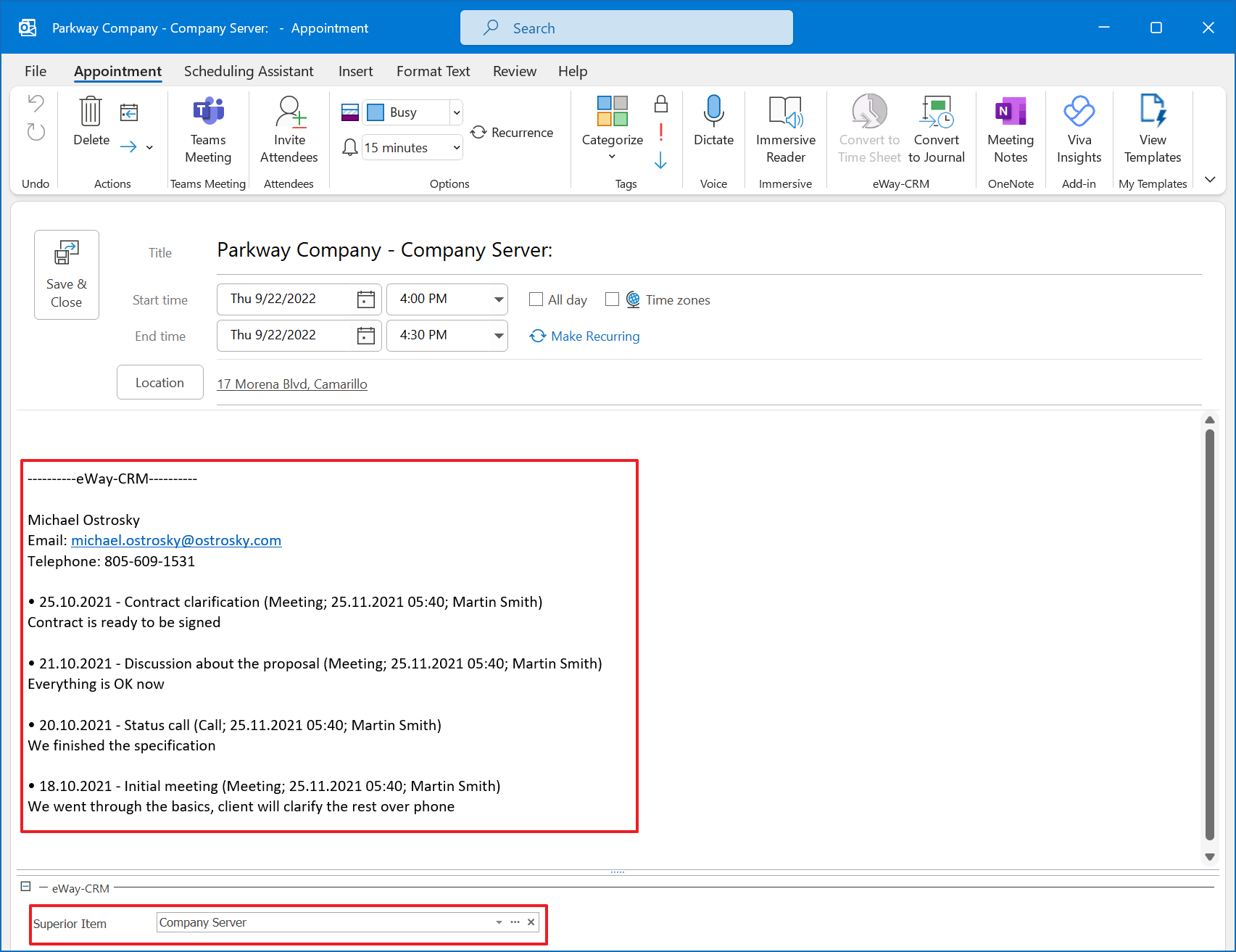The width and height of the screenshot is (1236, 952).
Task: Open the Categorize color squares
Action: (x=613, y=110)
